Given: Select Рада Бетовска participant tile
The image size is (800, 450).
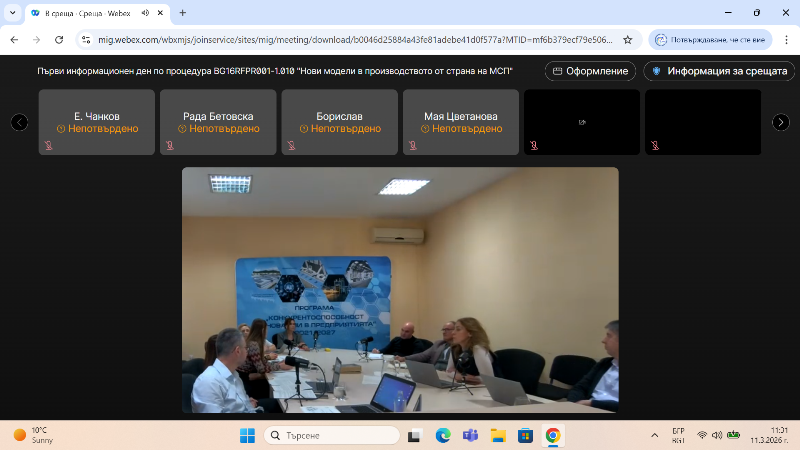Looking at the screenshot, I should tap(218, 122).
